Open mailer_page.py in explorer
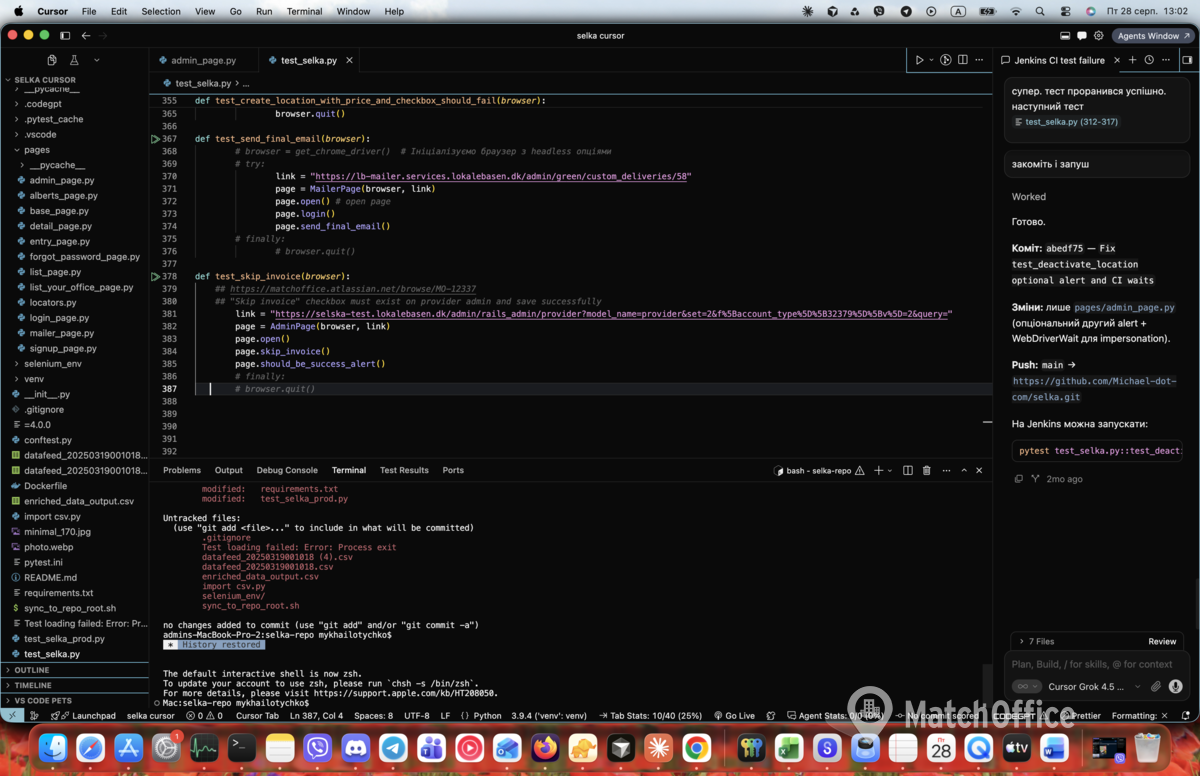The image size is (1200, 776). 61,333
